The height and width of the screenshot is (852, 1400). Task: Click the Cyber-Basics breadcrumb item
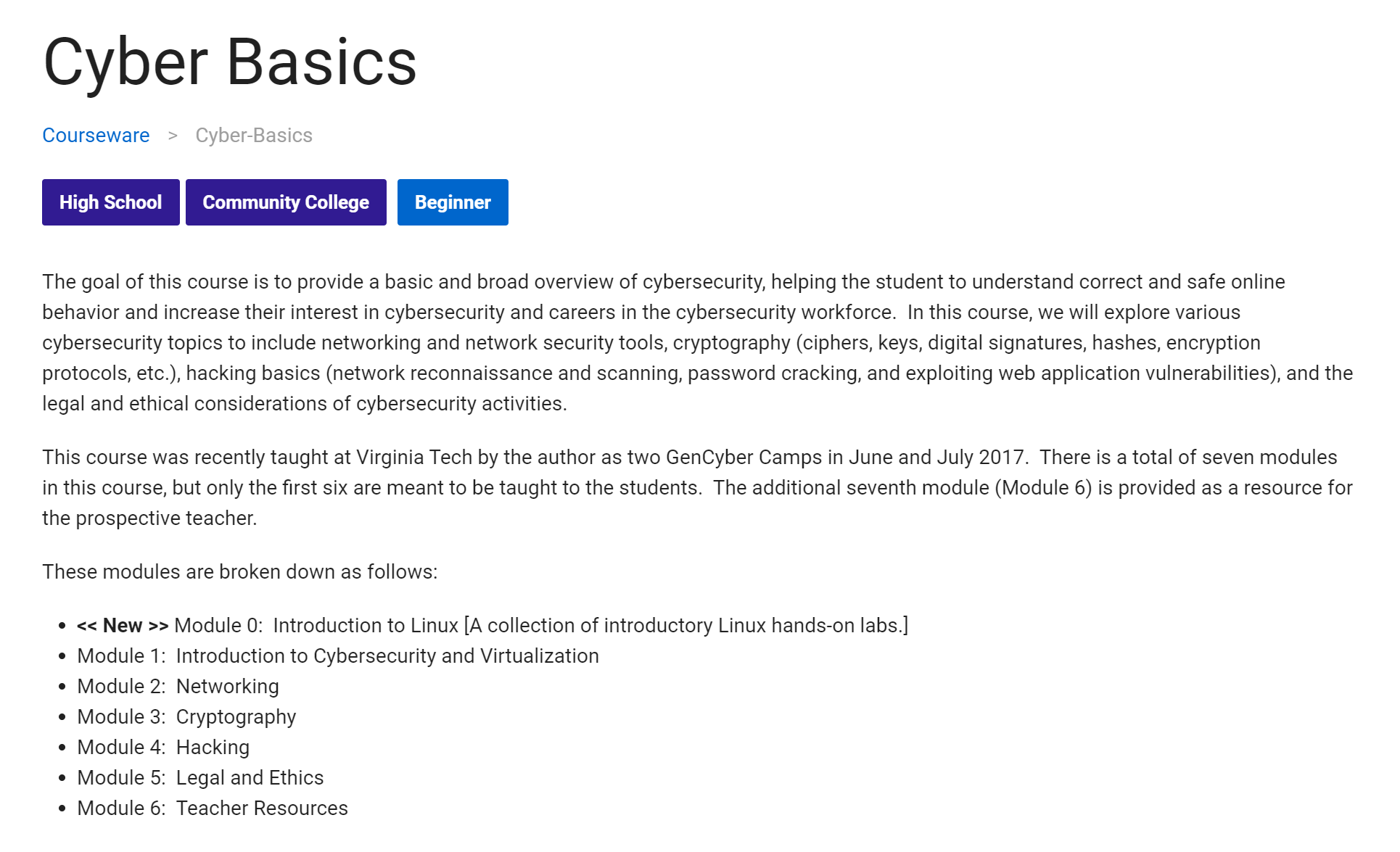[254, 136]
